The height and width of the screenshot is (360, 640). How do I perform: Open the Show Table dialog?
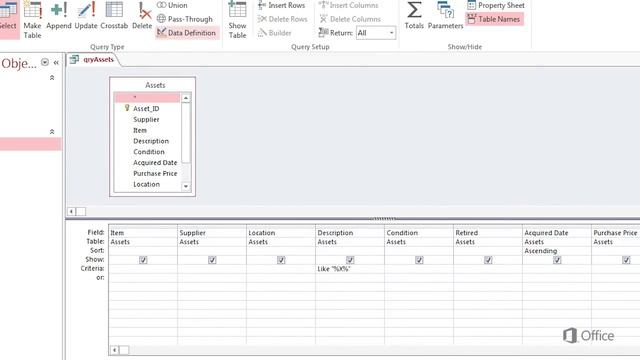pyautogui.click(x=237, y=20)
